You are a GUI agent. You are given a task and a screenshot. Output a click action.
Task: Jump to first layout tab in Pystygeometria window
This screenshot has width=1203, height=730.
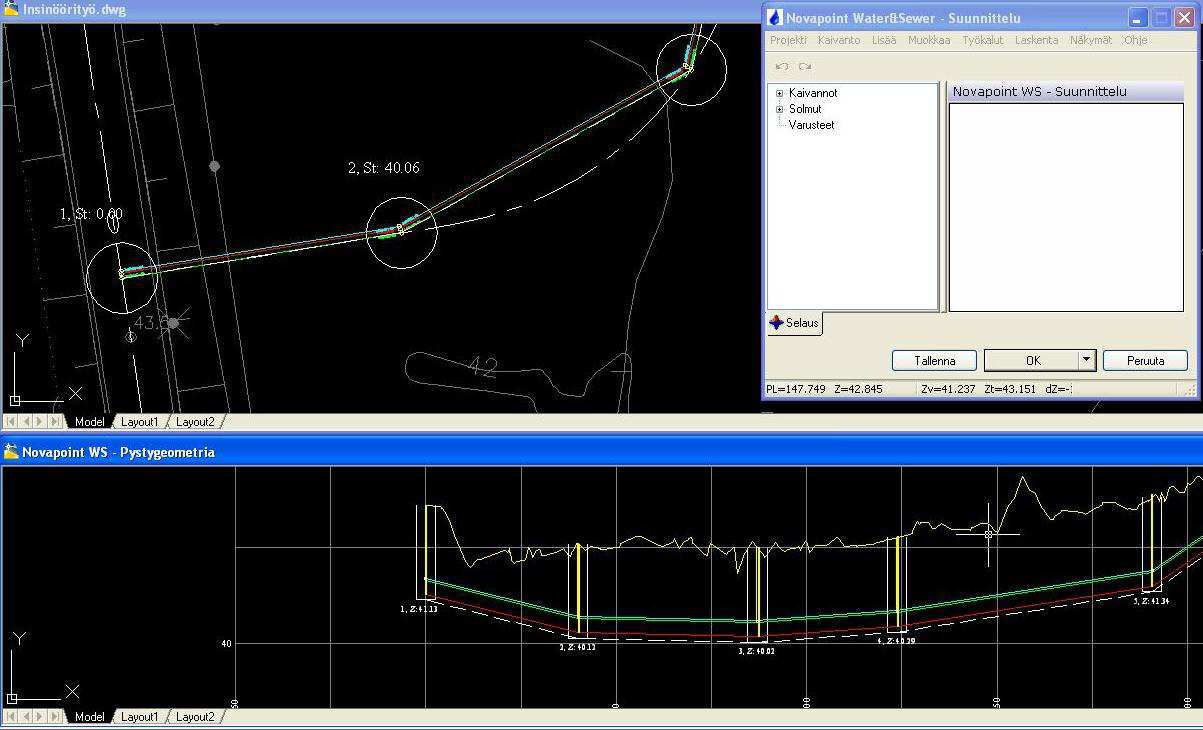tap(11, 717)
